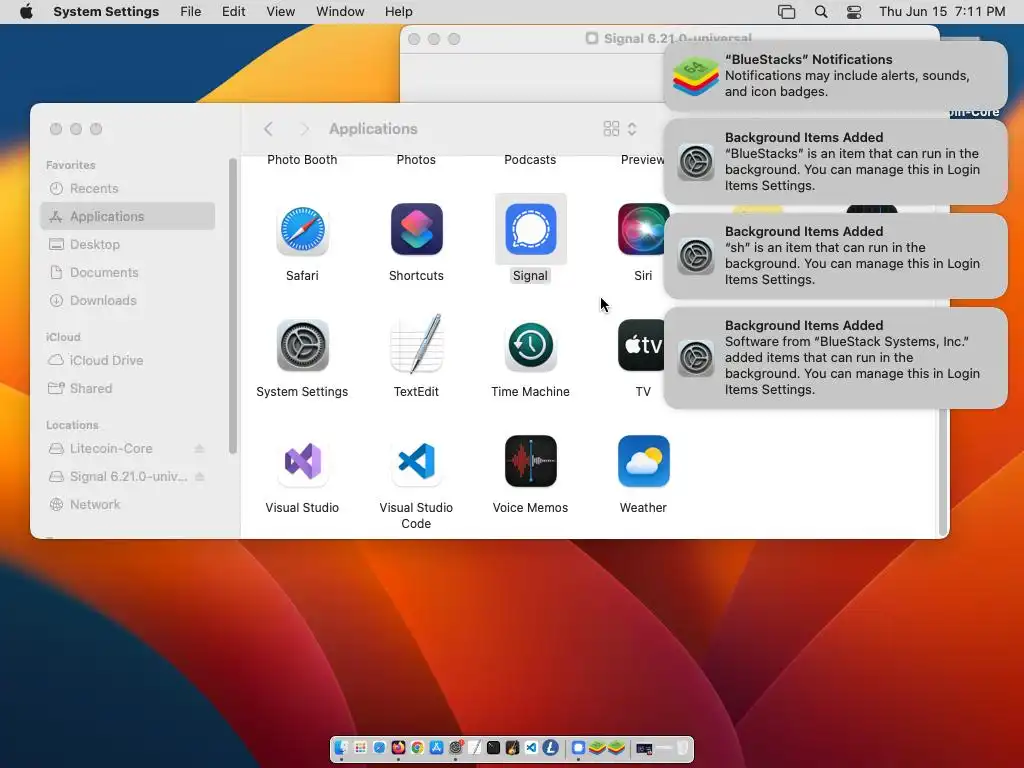Screen dimensions: 1024x768
Task: Go forward in Finder window
Action: click(x=304, y=129)
